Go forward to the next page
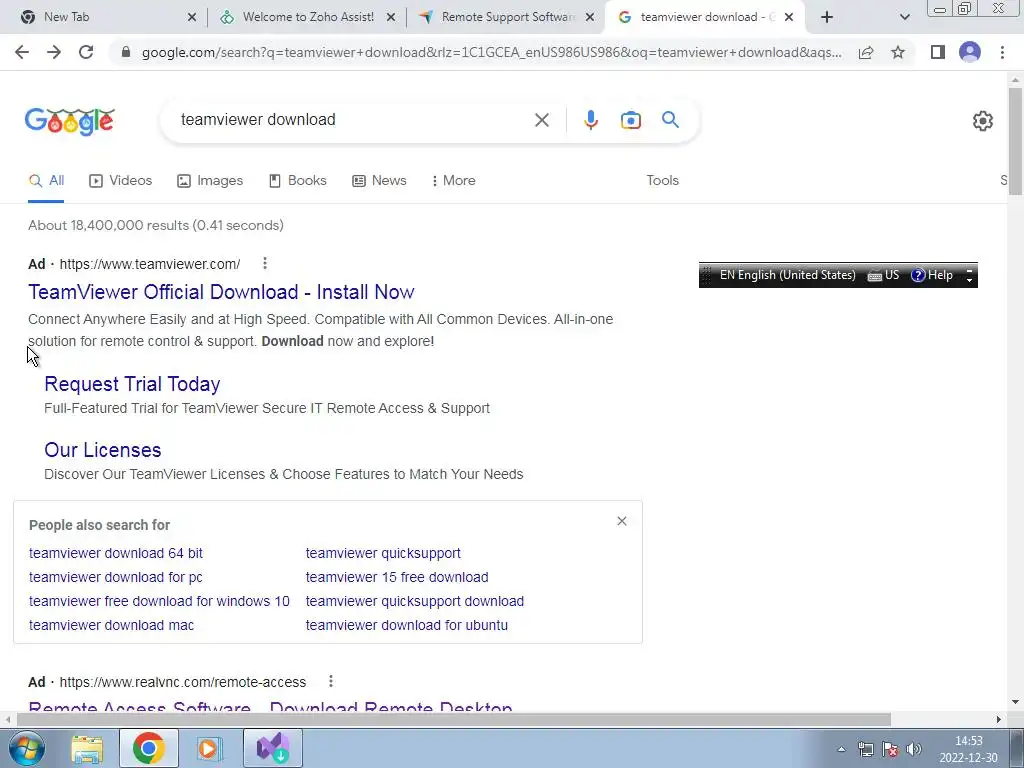Image resolution: width=1024 pixels, height=768 pixels. coord(54,52)
